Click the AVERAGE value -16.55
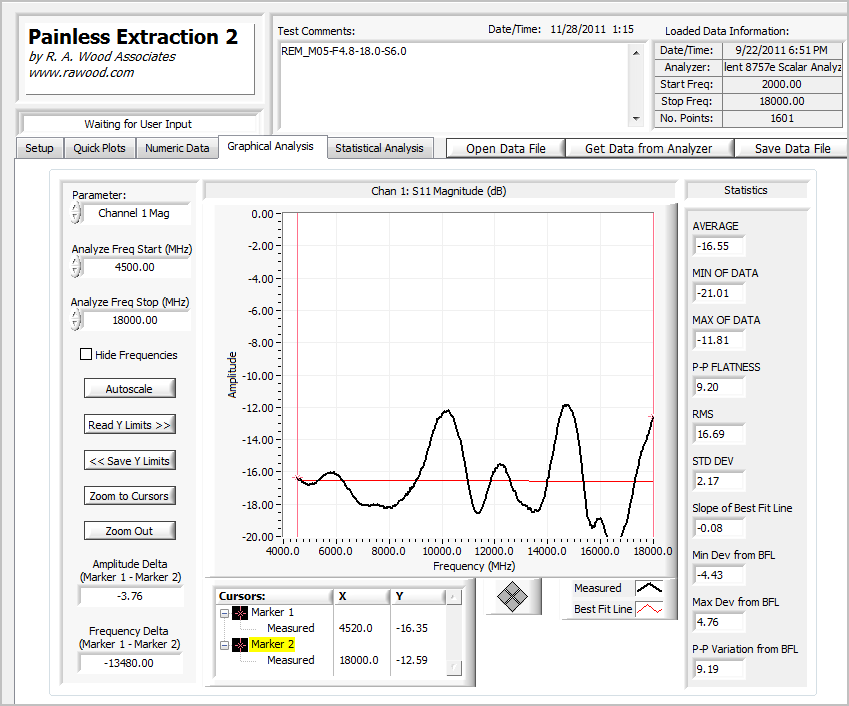The width and height of the screenshot is (849, 706). pyautogui.click(x=719, y=246)
